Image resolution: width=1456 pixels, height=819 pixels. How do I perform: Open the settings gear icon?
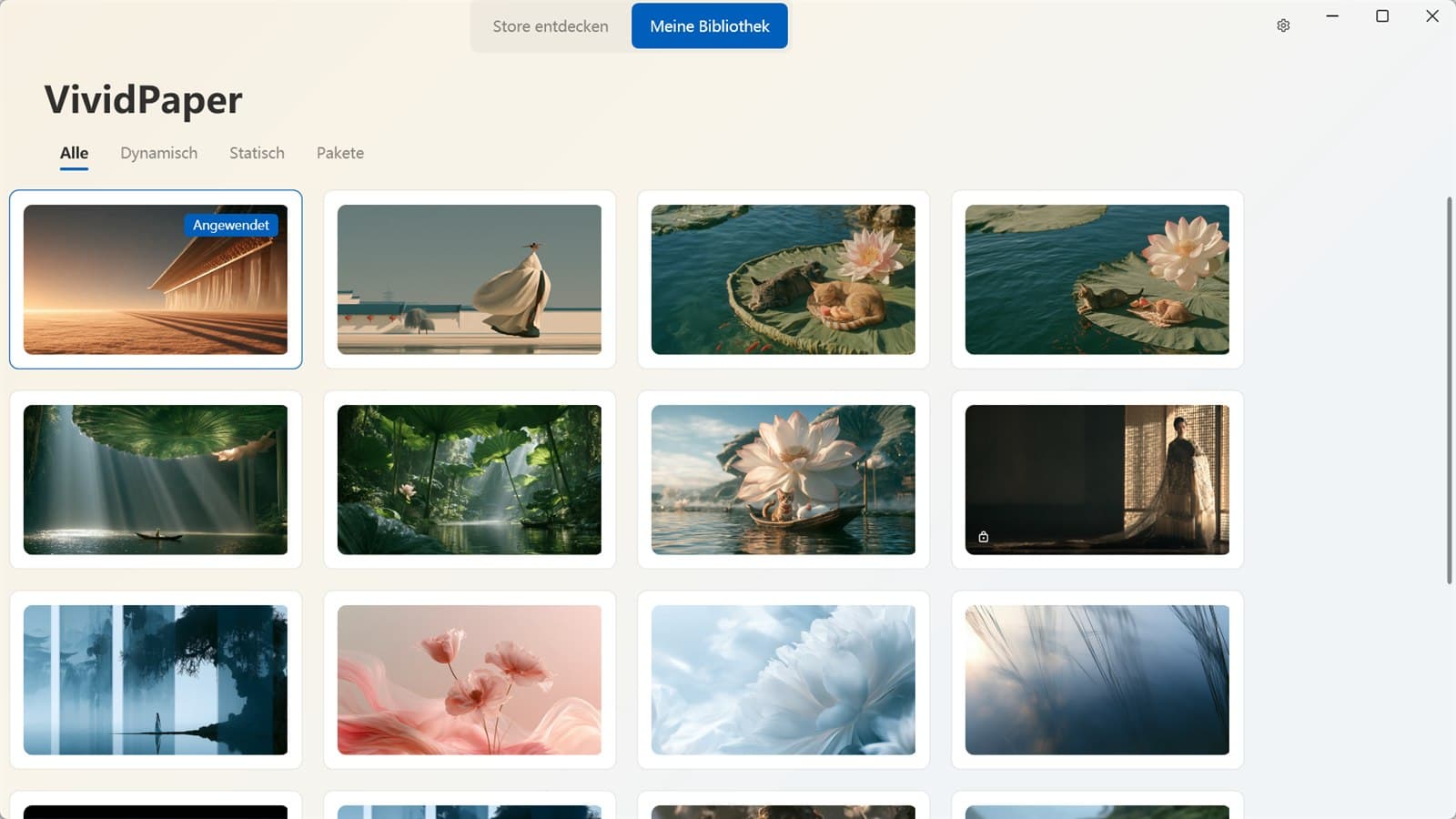coord(1283,25)
